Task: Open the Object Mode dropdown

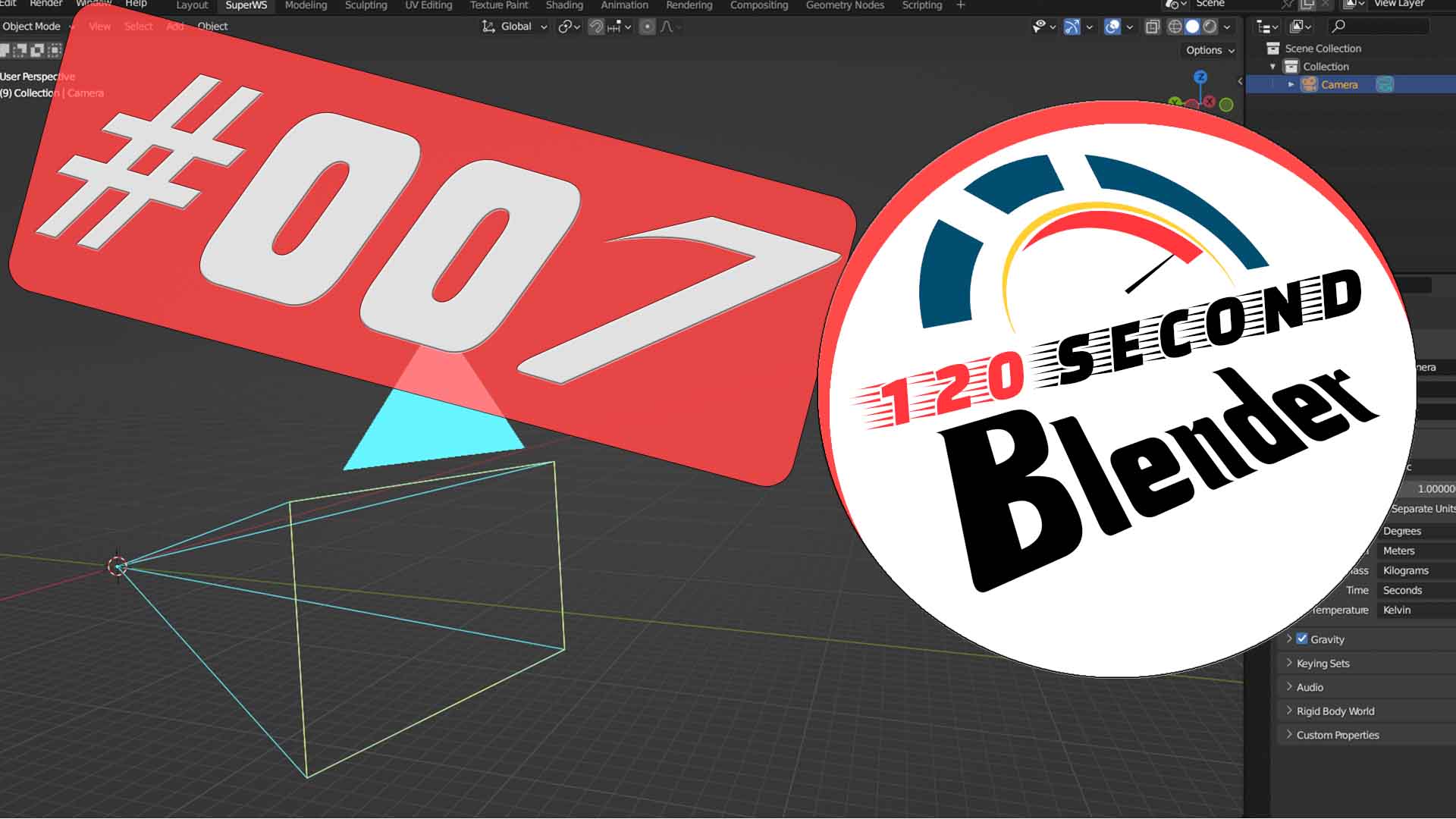Action: coord(38,27)
